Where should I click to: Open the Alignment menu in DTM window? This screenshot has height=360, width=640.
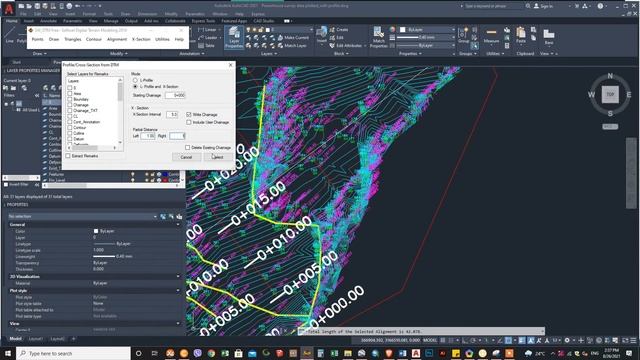point(117,39)
